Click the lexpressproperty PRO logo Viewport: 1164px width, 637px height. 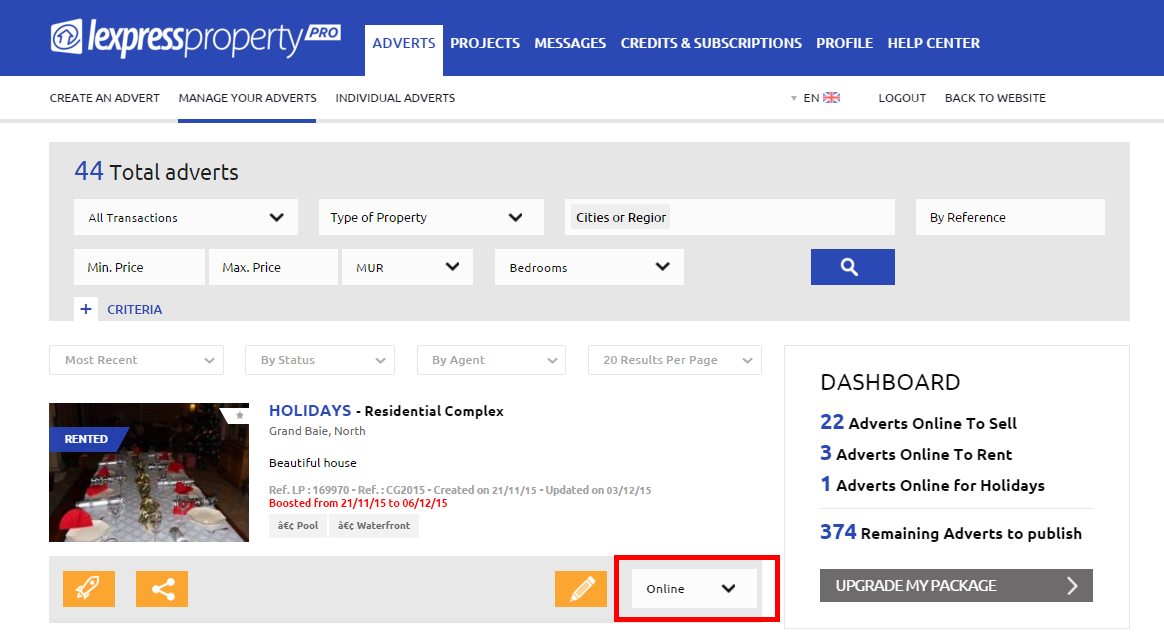tap(195, 38)
